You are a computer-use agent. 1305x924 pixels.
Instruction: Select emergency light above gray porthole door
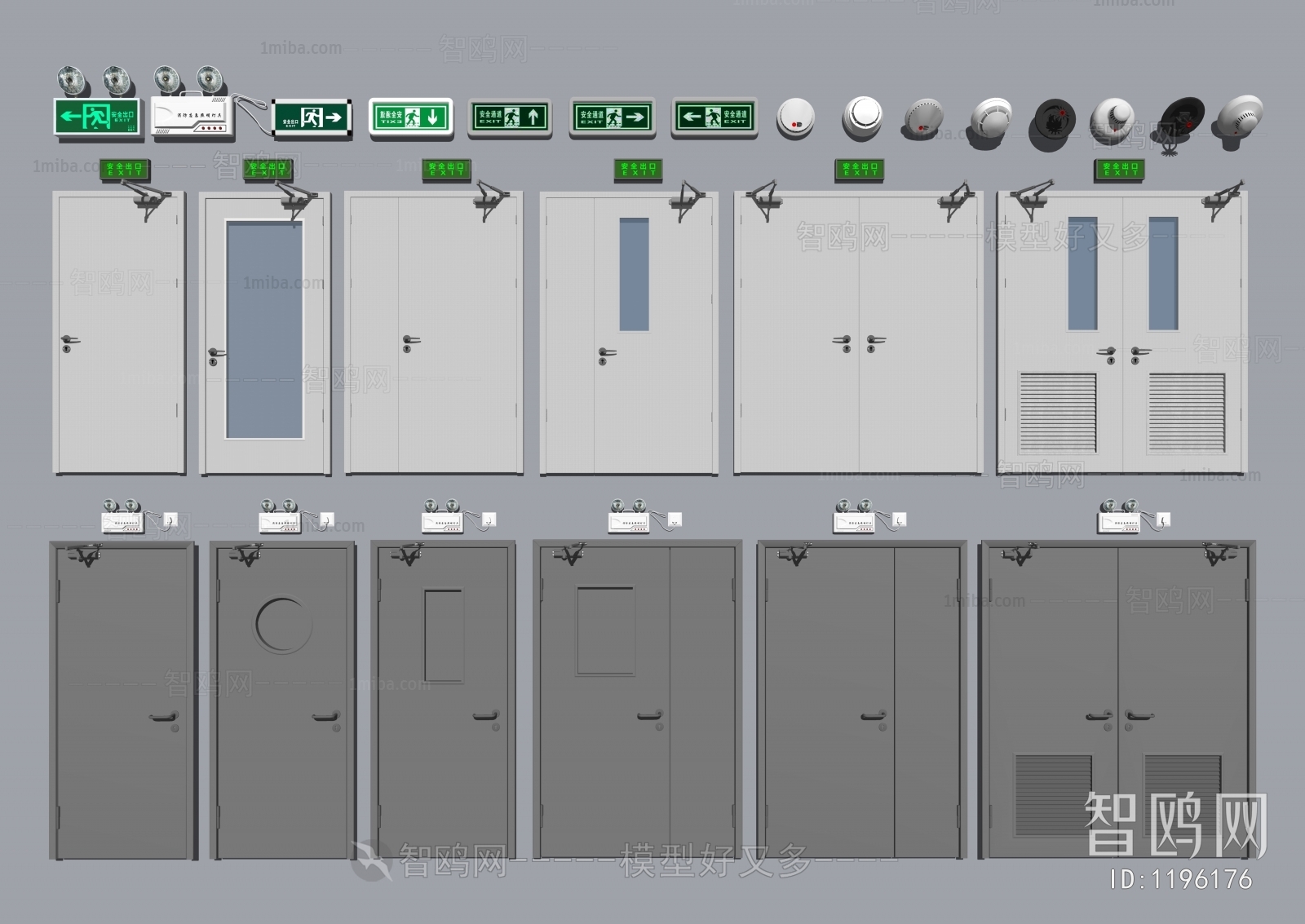[x=297, y=517]
